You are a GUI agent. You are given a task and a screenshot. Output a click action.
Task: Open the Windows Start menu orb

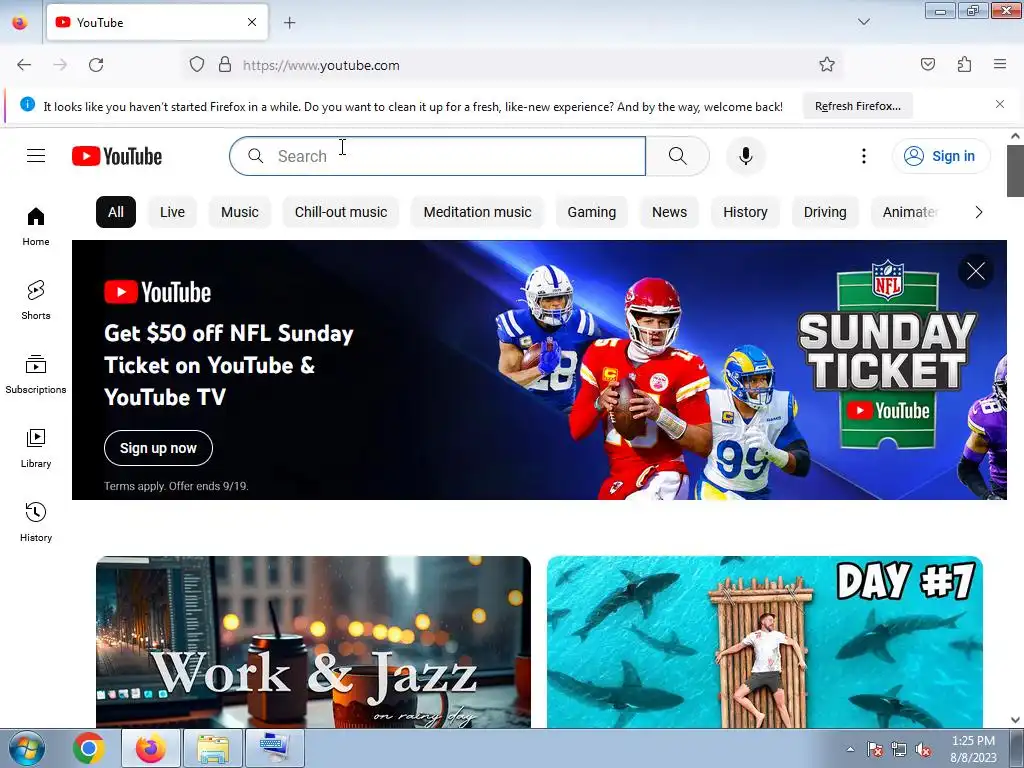point(26,748)
